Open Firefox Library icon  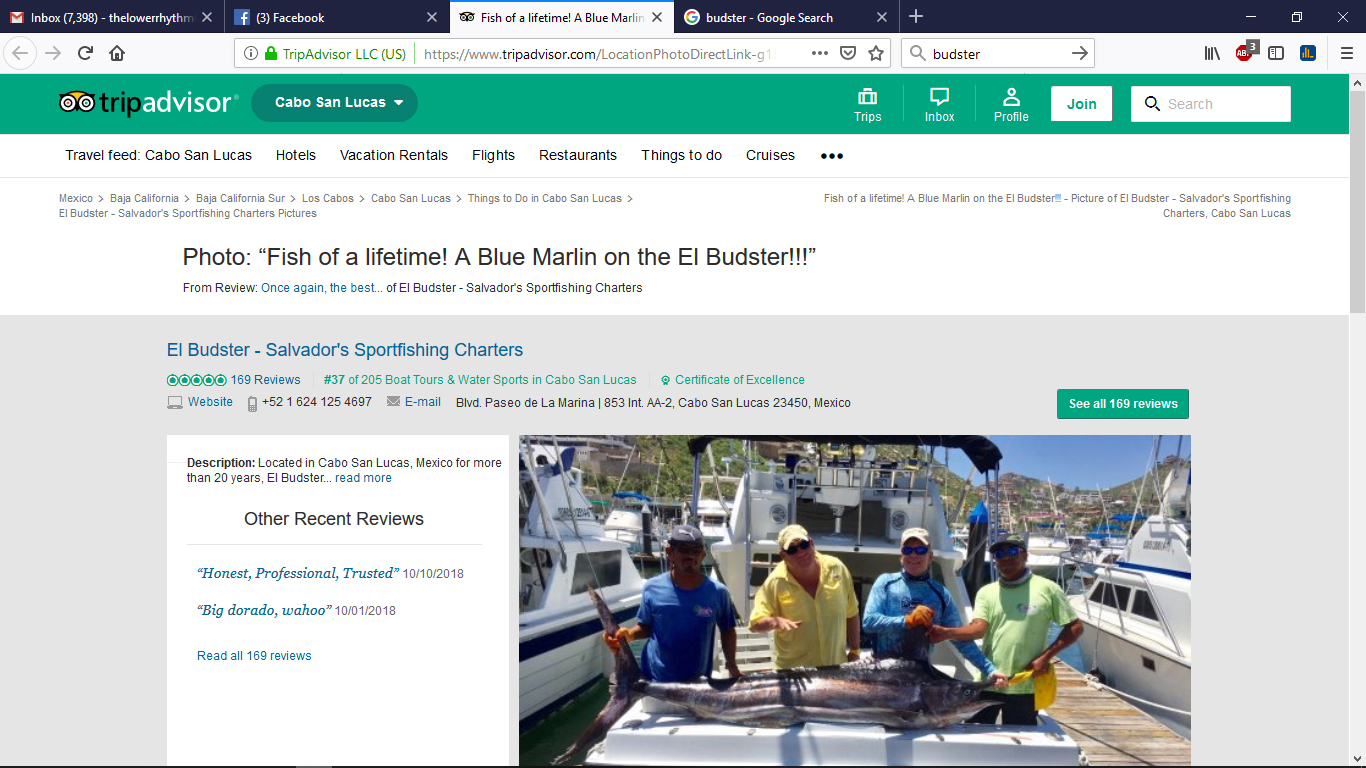click(x=1212, y=53)
